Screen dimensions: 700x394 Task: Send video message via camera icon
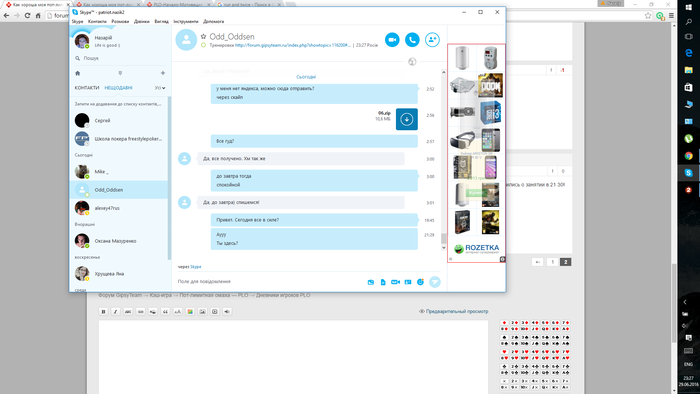[395, 282]
